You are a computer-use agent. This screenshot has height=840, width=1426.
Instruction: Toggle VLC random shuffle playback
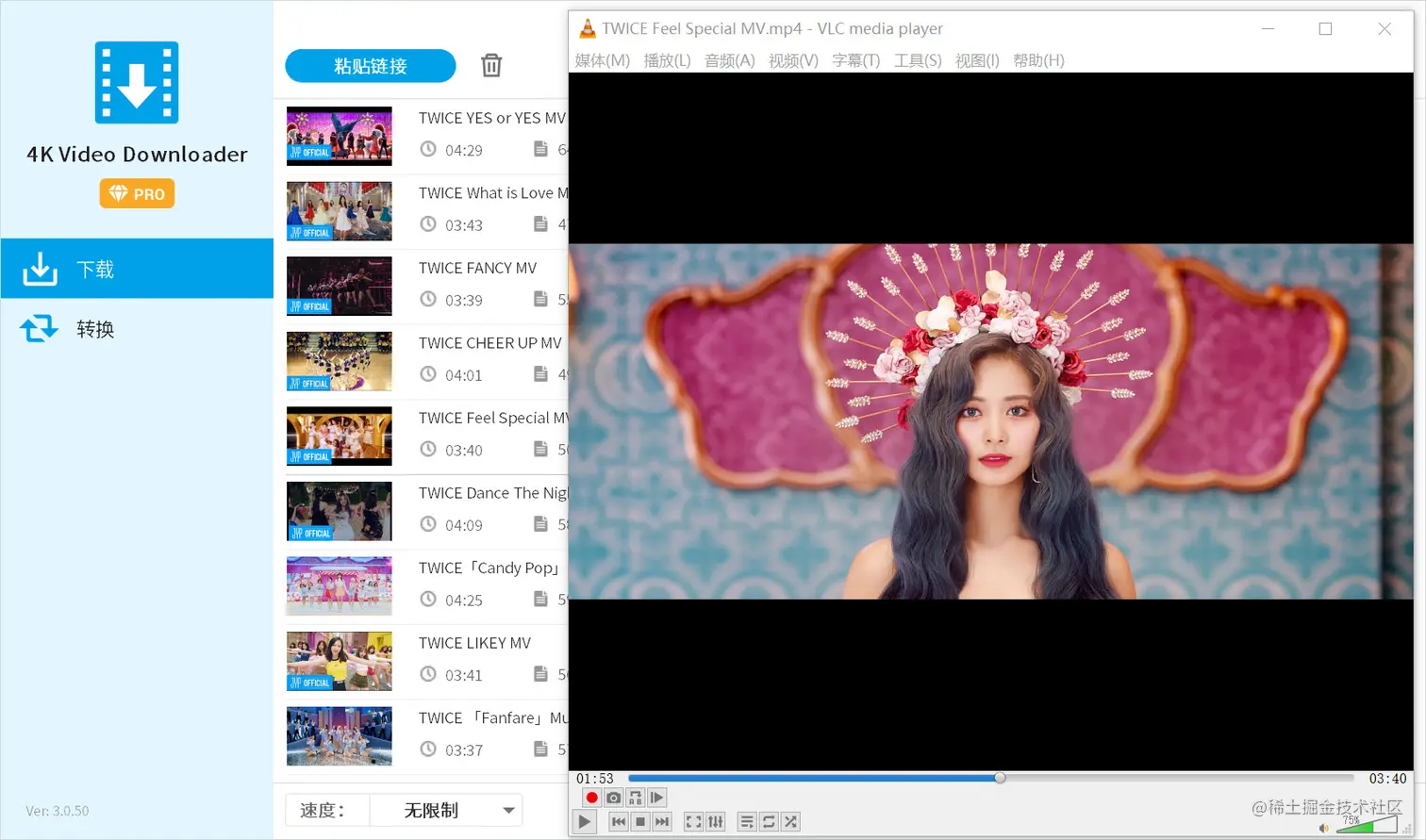[790, 822]
